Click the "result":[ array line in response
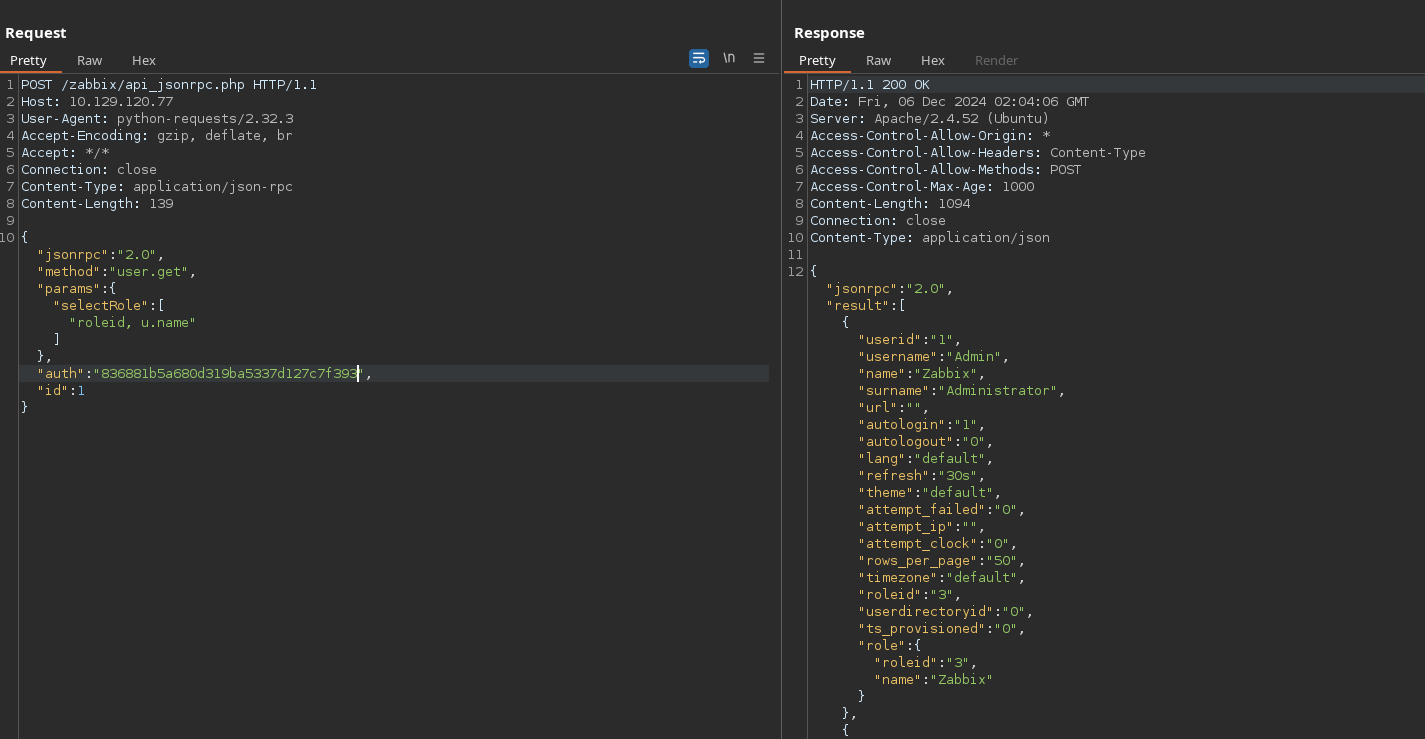Viewport: 1425px width, 739px height. [x=865, y=305]
